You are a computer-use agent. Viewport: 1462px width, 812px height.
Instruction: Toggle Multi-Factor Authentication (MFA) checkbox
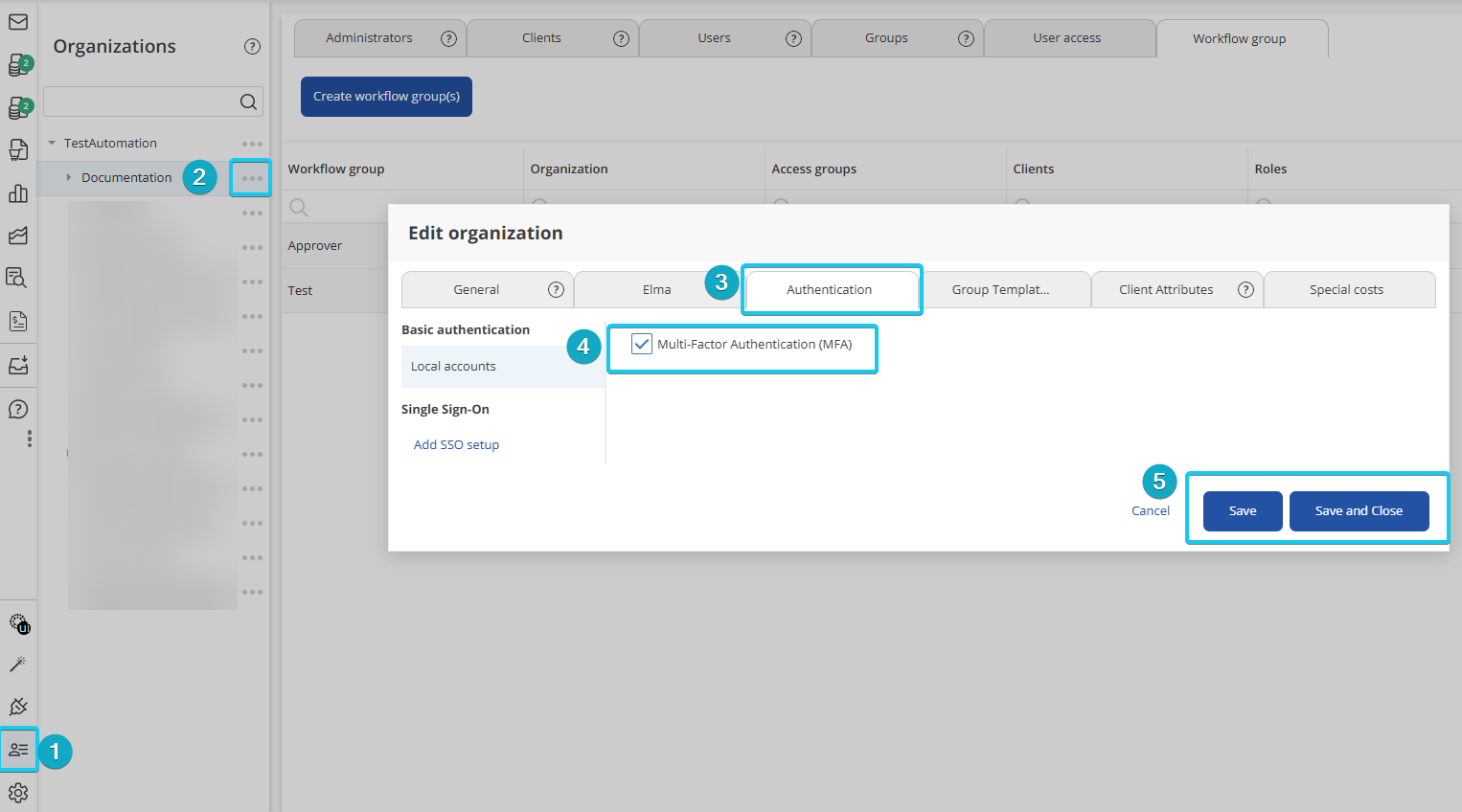(x=642, y=344)
